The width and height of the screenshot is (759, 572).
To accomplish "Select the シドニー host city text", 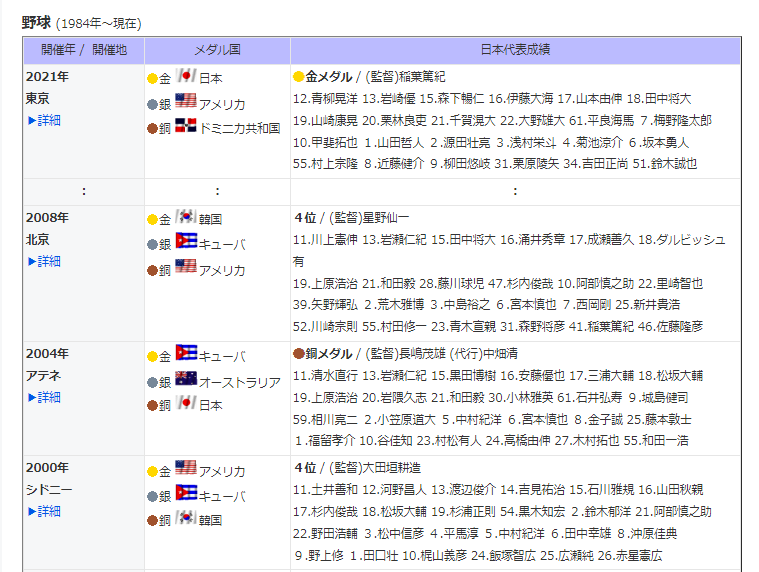I will click(x=49, y=489).
